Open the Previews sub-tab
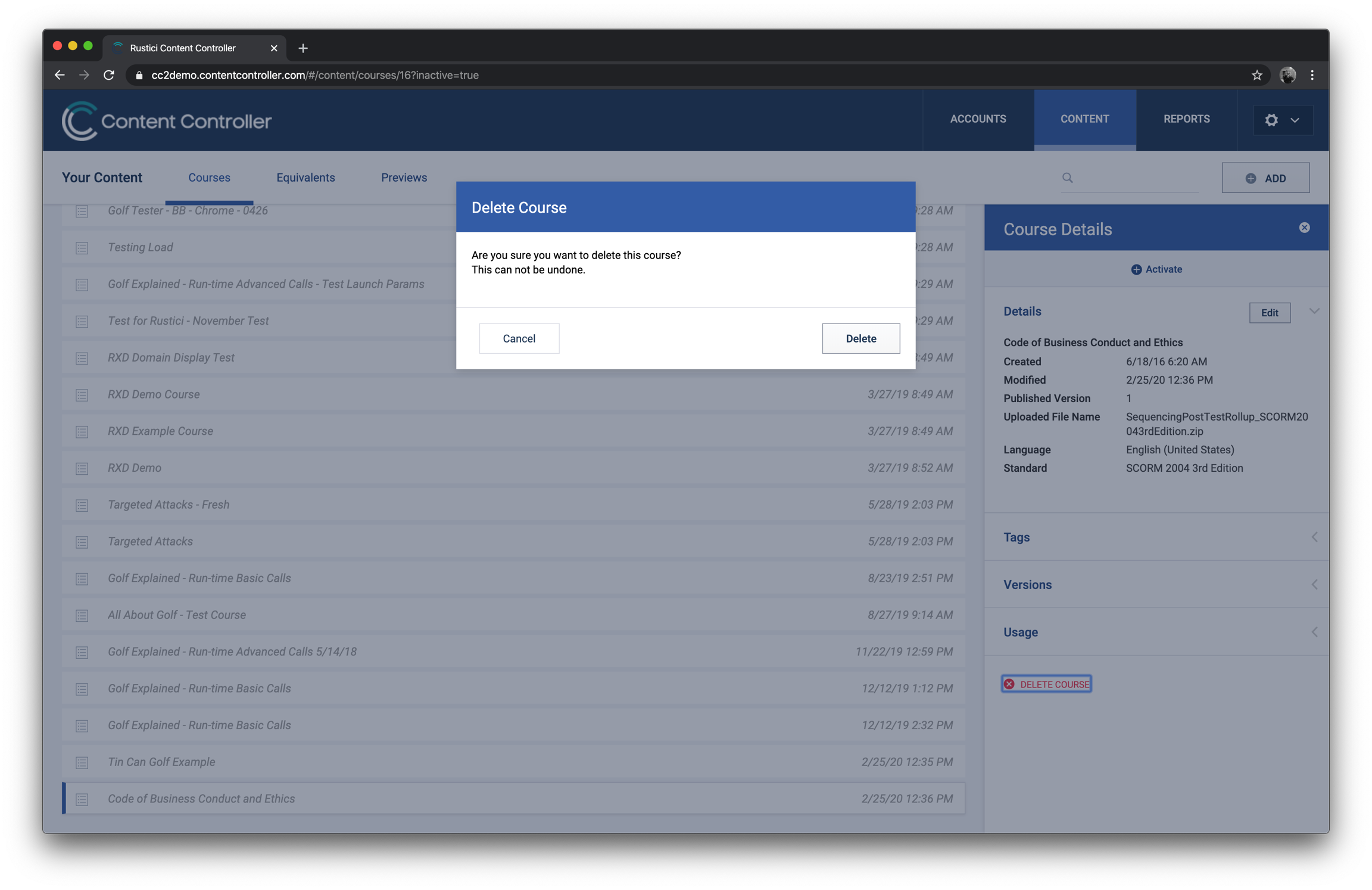 tap(404, 178)
